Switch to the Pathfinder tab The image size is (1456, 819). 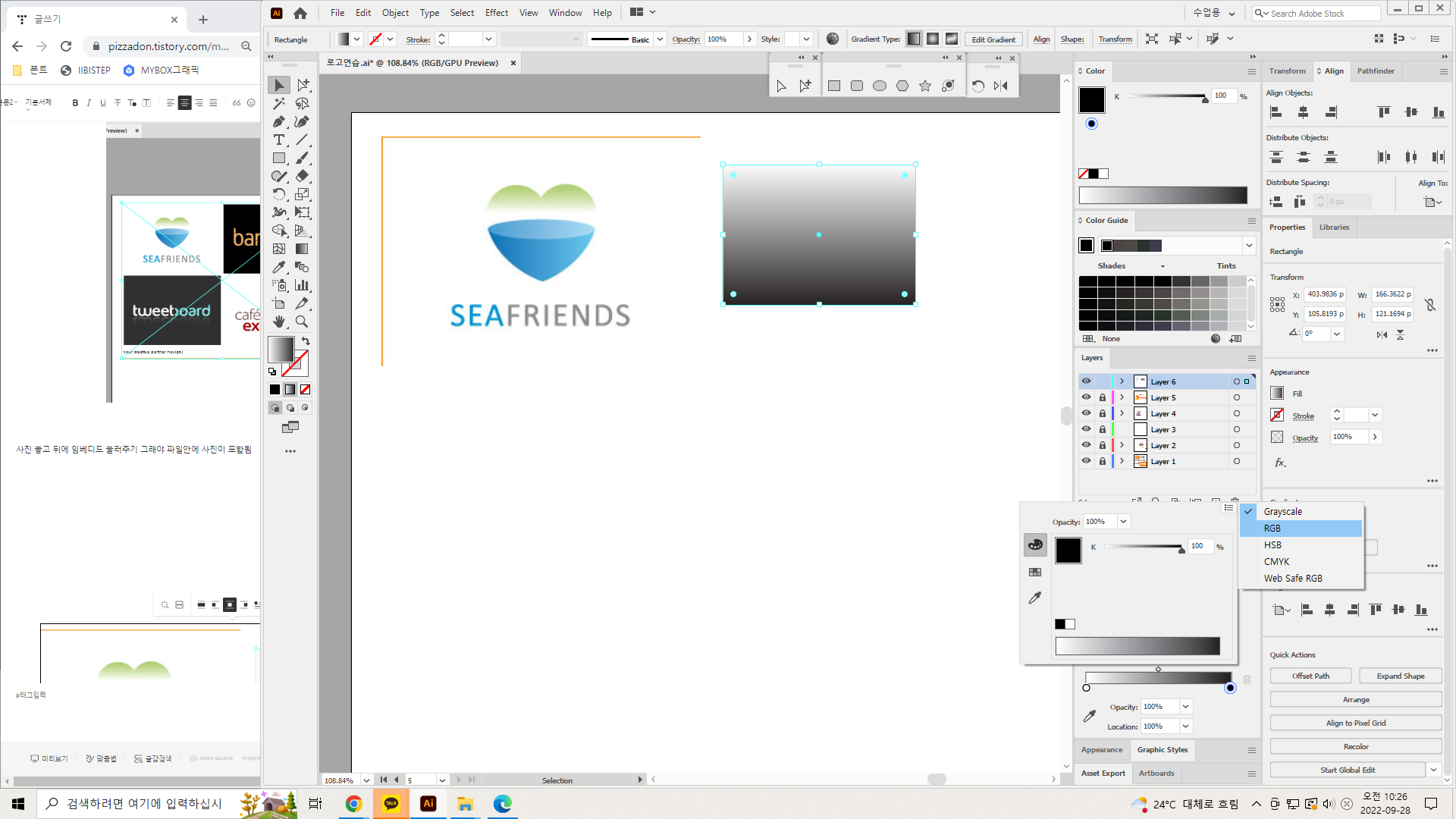[1376, 71]
